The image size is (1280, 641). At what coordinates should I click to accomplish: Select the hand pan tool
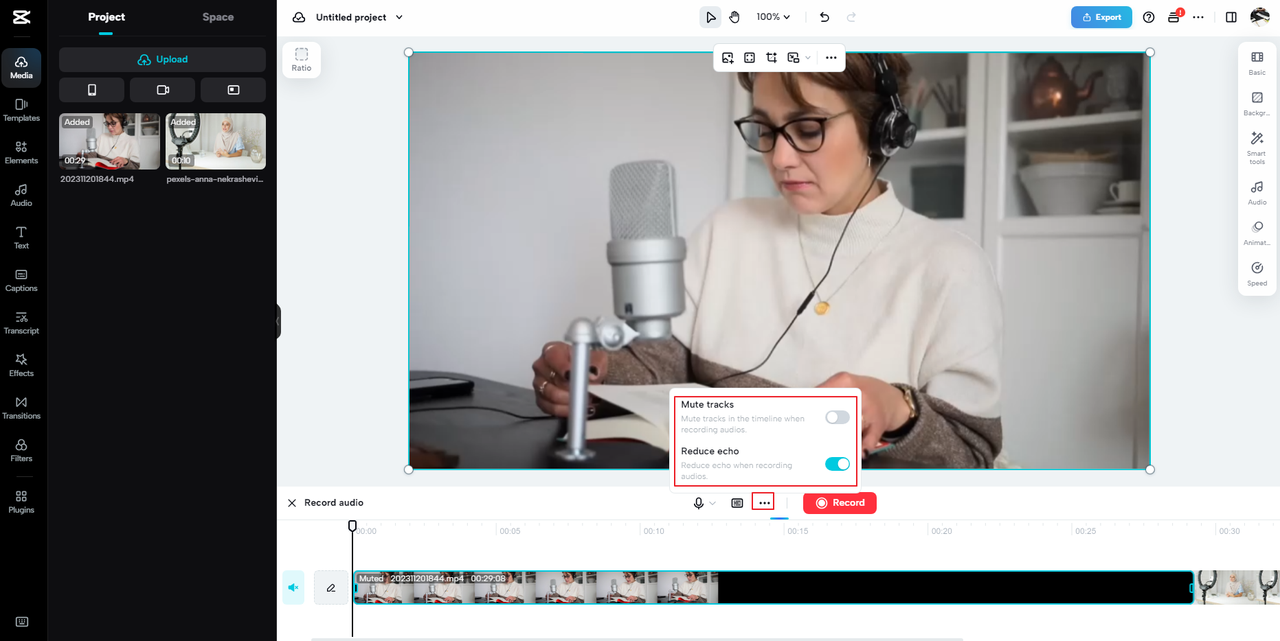click(x=734, y=17)
